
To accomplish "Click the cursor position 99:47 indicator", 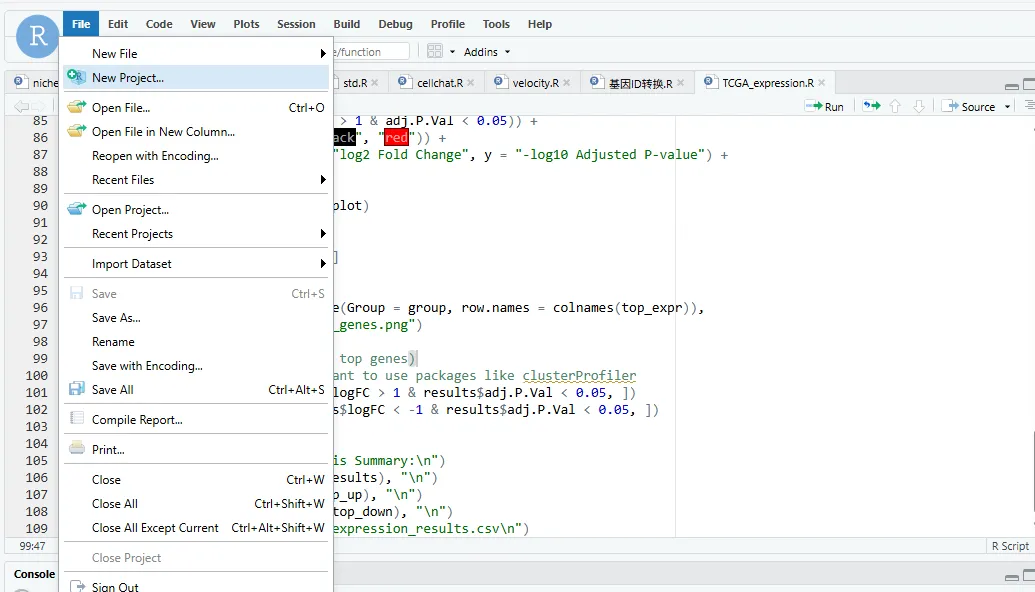I will [32, 546].
